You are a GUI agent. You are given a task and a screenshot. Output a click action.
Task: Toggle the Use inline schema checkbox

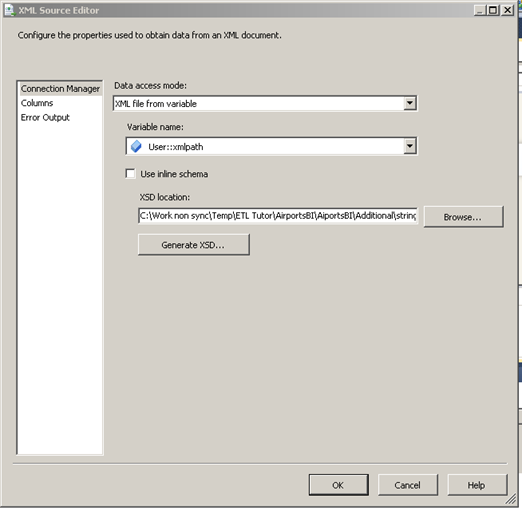pos(130,174)
